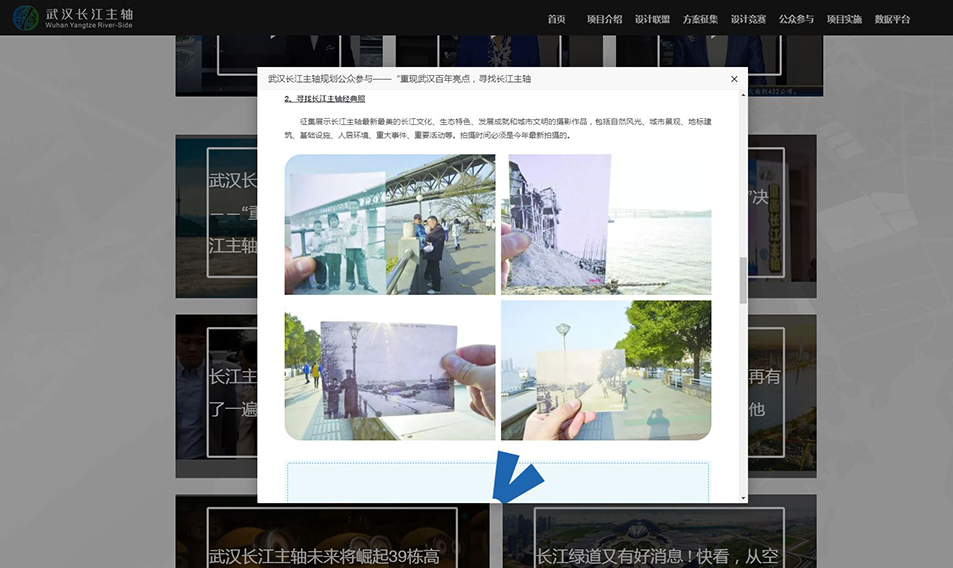Click 公众参与 in the top menu
The width and height of the screenshot is (953, 568).
pyautogui.click(x=796, y=19)
